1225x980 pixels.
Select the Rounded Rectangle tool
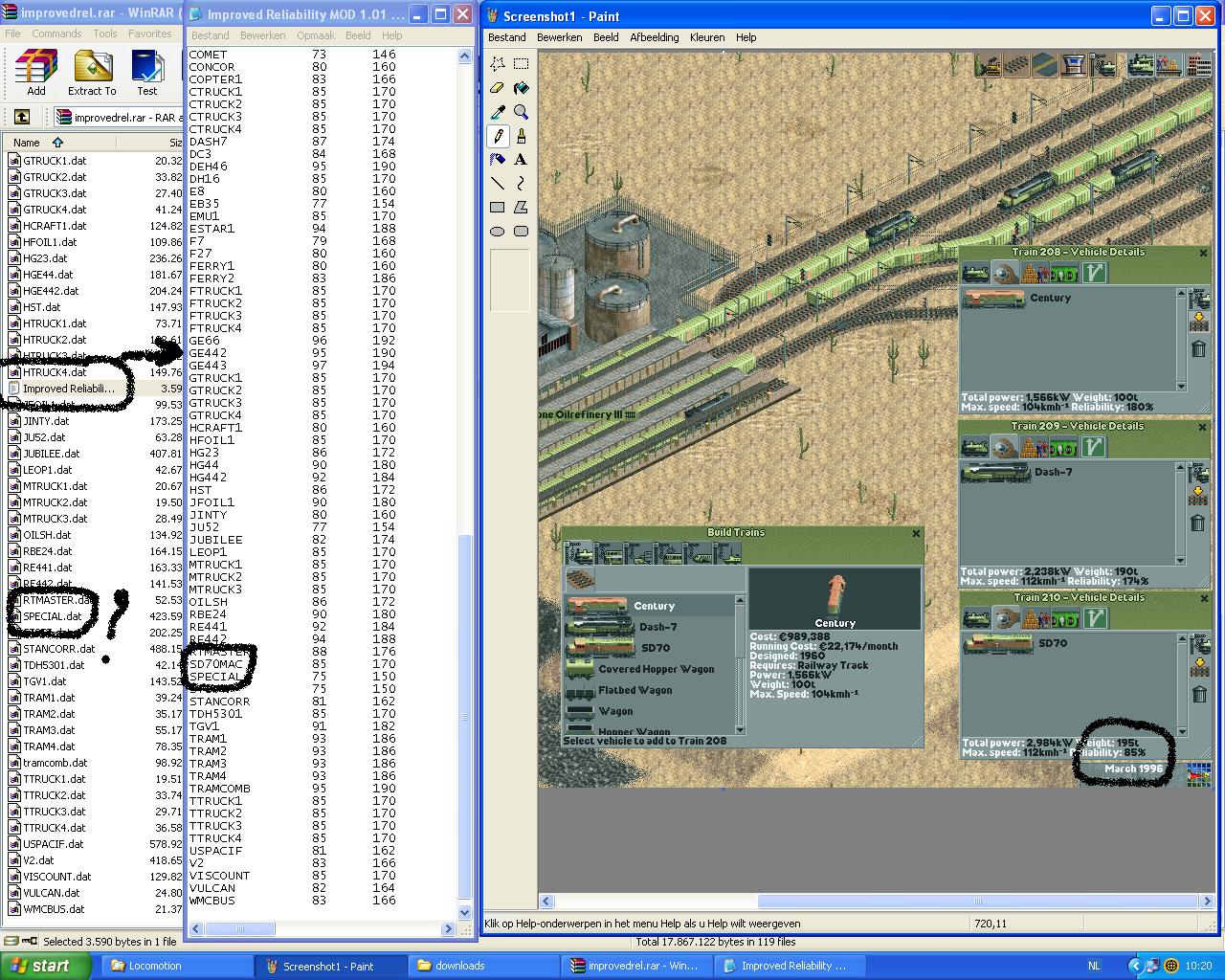click(521, 231)
